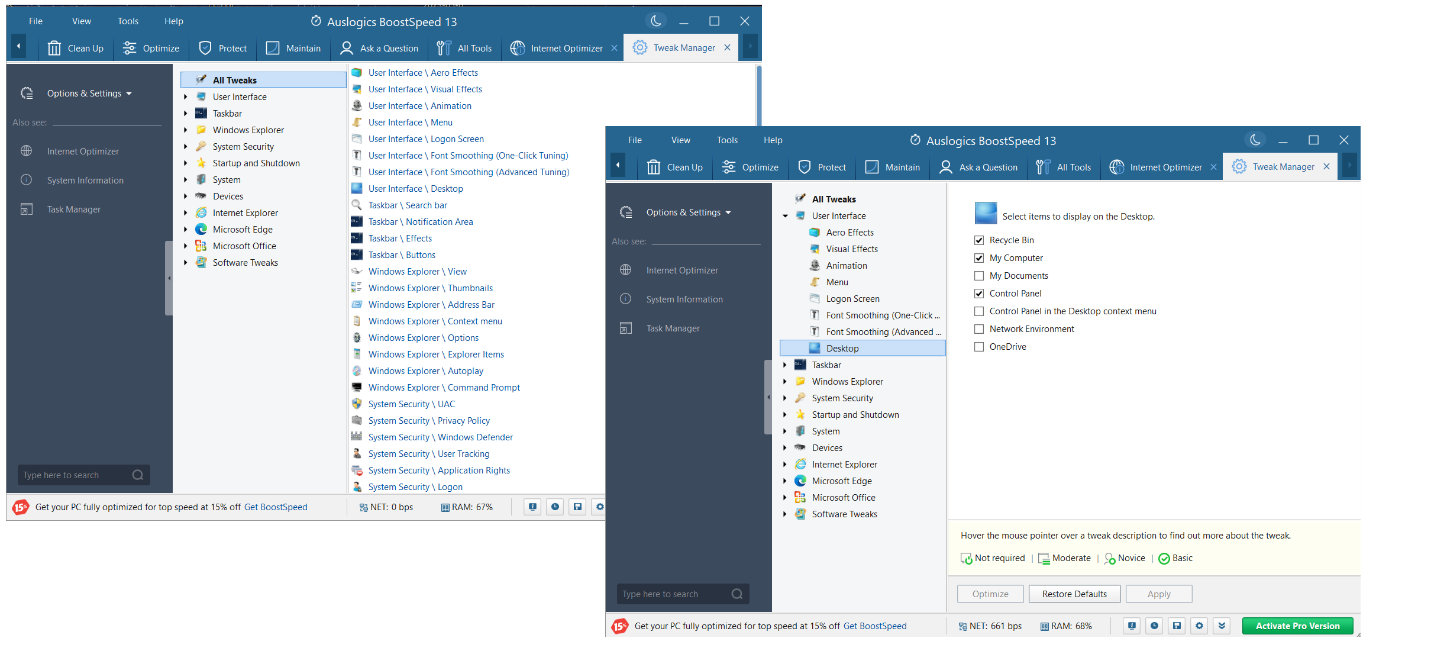Click left tab-scroll arrow in front window
The height and width of the screenshot is (667, 1431).
point(618,166)
